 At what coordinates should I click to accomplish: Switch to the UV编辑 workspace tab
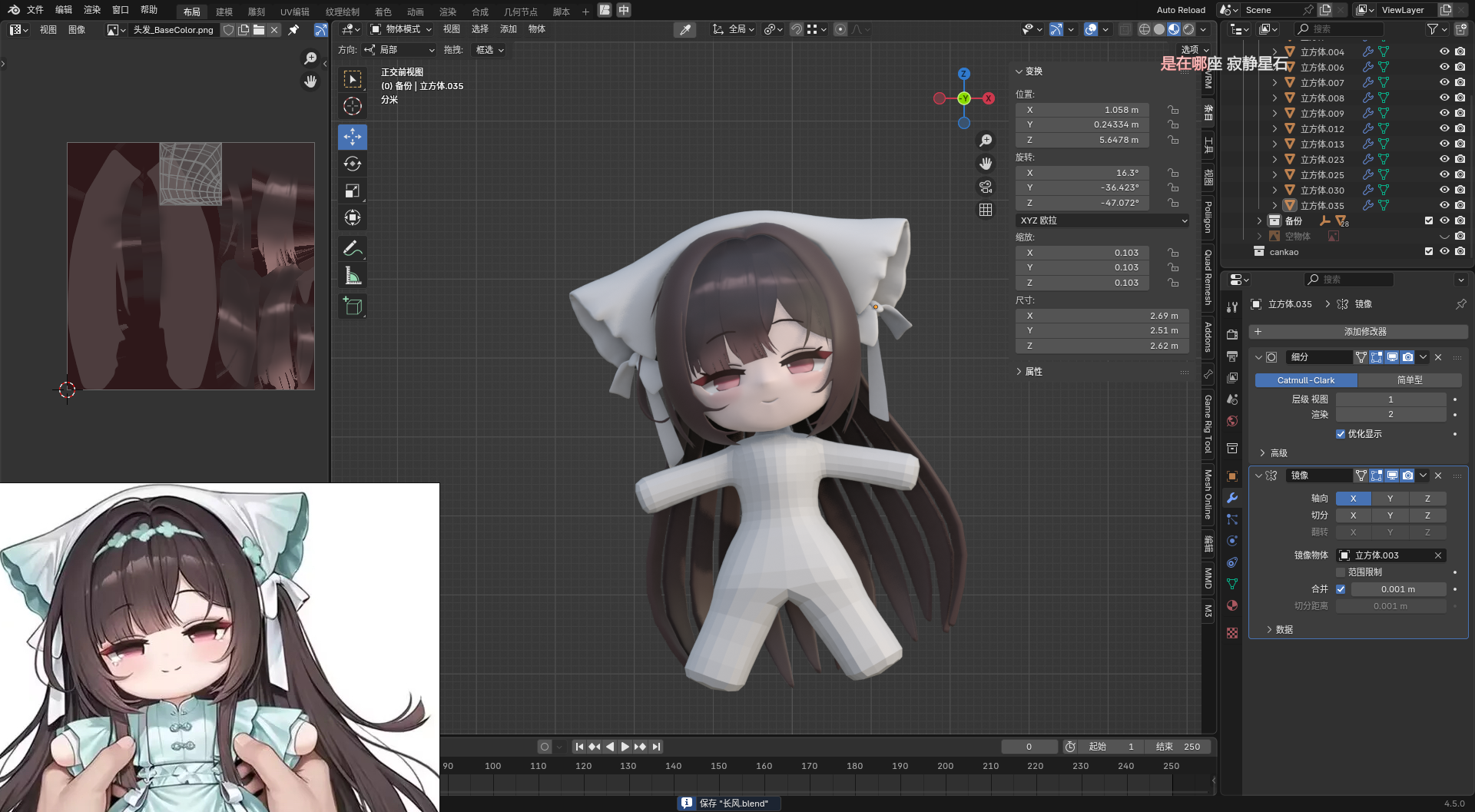click(294, 12)
